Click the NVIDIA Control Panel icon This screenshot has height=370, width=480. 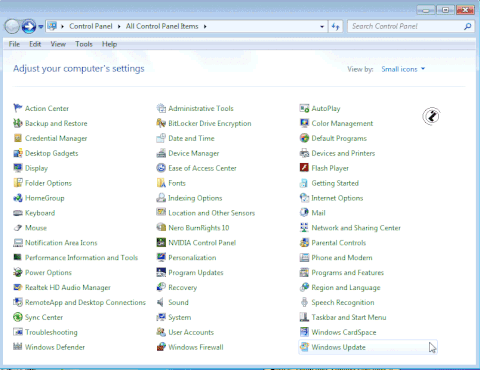[x=161, y=242]
